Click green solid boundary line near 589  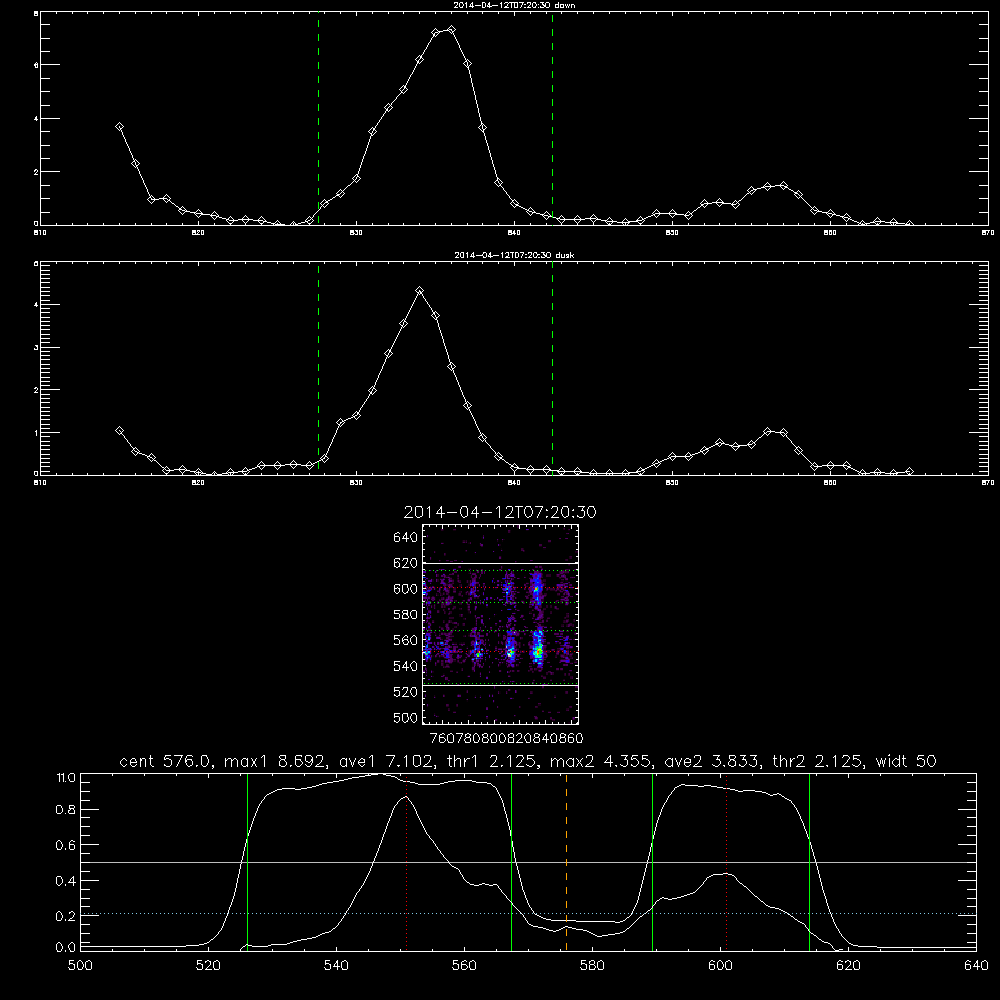tap(652, 861)
